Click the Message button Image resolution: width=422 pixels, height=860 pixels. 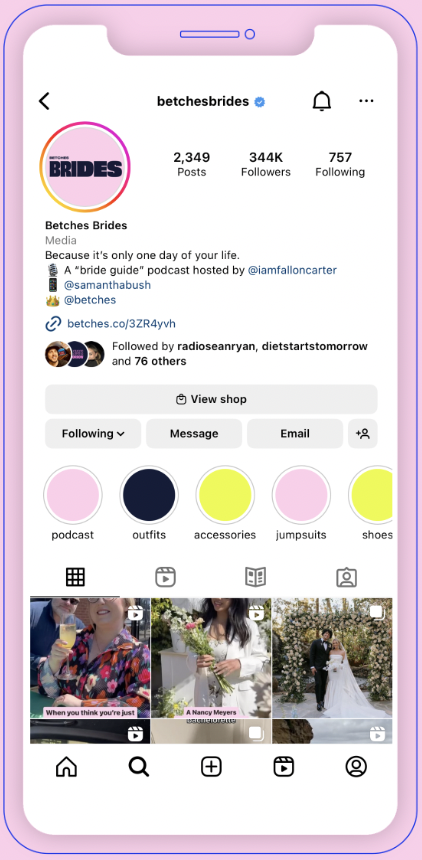[194, 433]
